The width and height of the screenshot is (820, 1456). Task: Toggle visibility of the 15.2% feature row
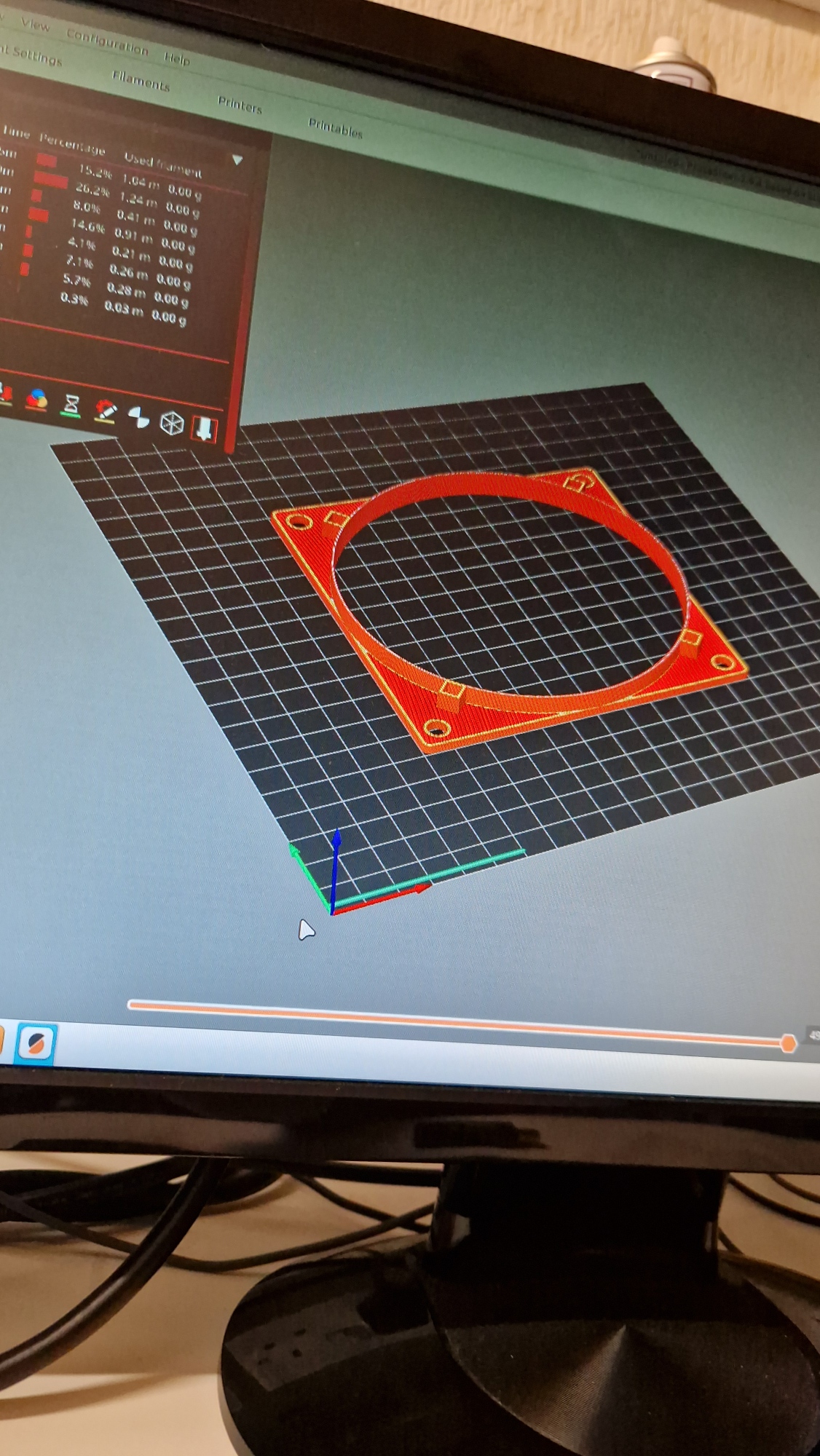point(95,172)
